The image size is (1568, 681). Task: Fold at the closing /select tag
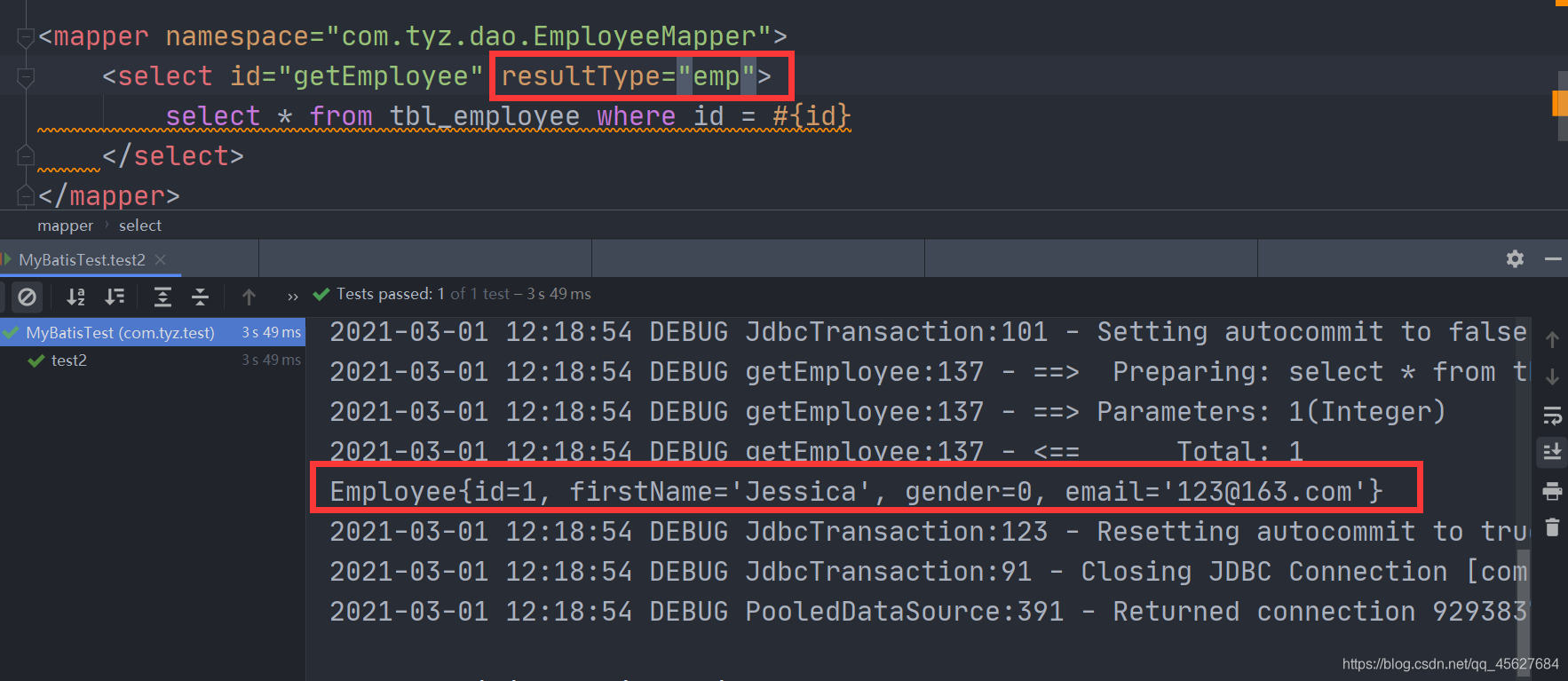(x=26, y=156)
